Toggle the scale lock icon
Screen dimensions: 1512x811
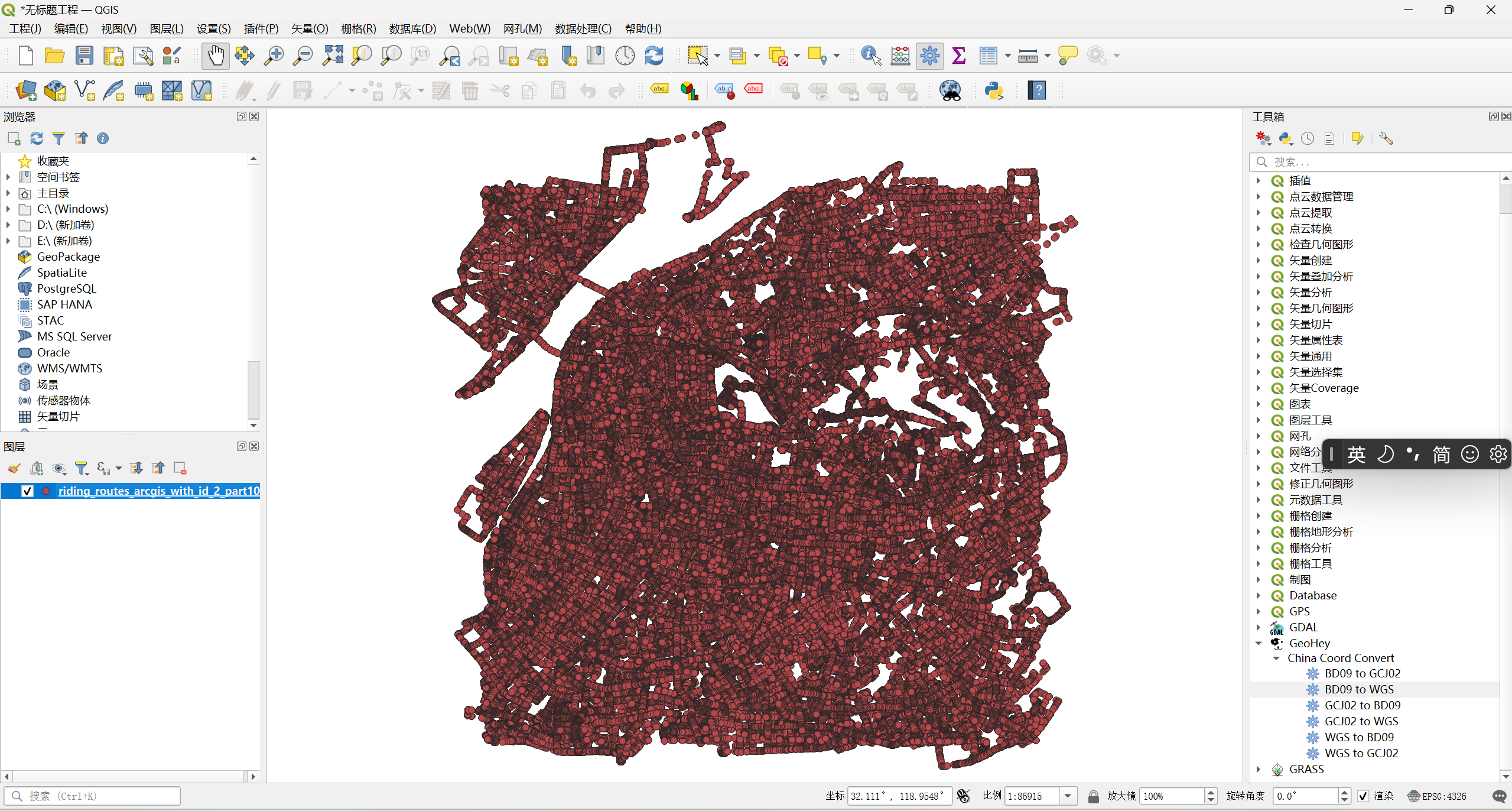click(1093, 796)
